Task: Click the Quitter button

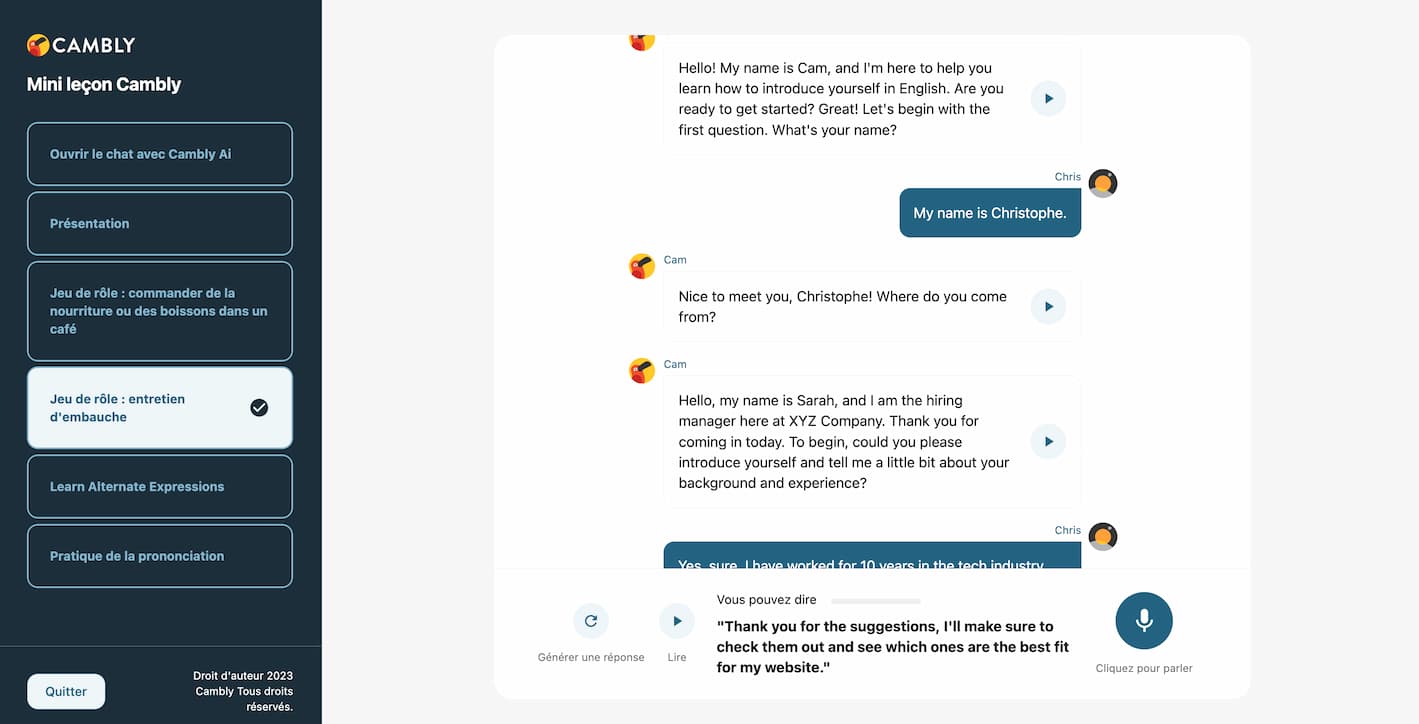Action: coord(66,691)
